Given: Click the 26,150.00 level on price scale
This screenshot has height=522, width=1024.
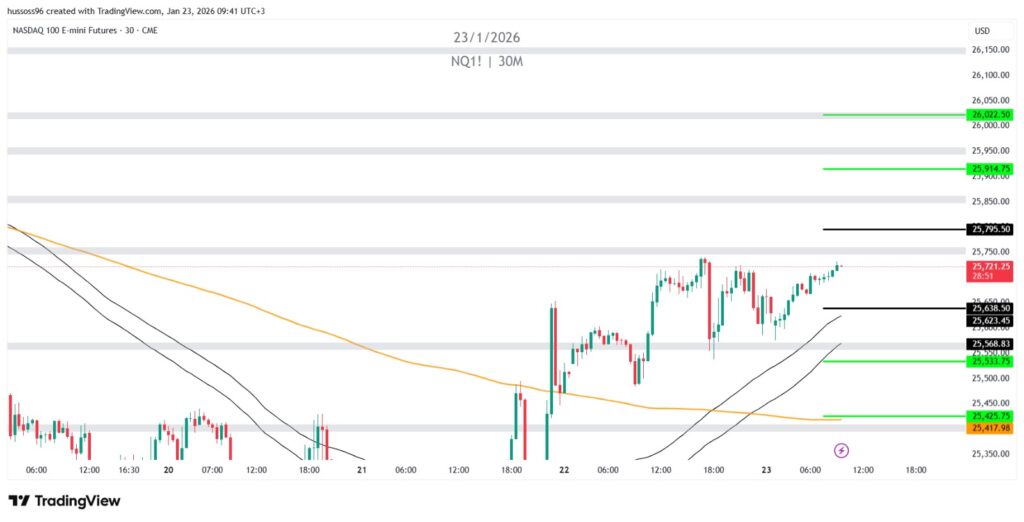Looking at the screenshot, I should point(988,49).
